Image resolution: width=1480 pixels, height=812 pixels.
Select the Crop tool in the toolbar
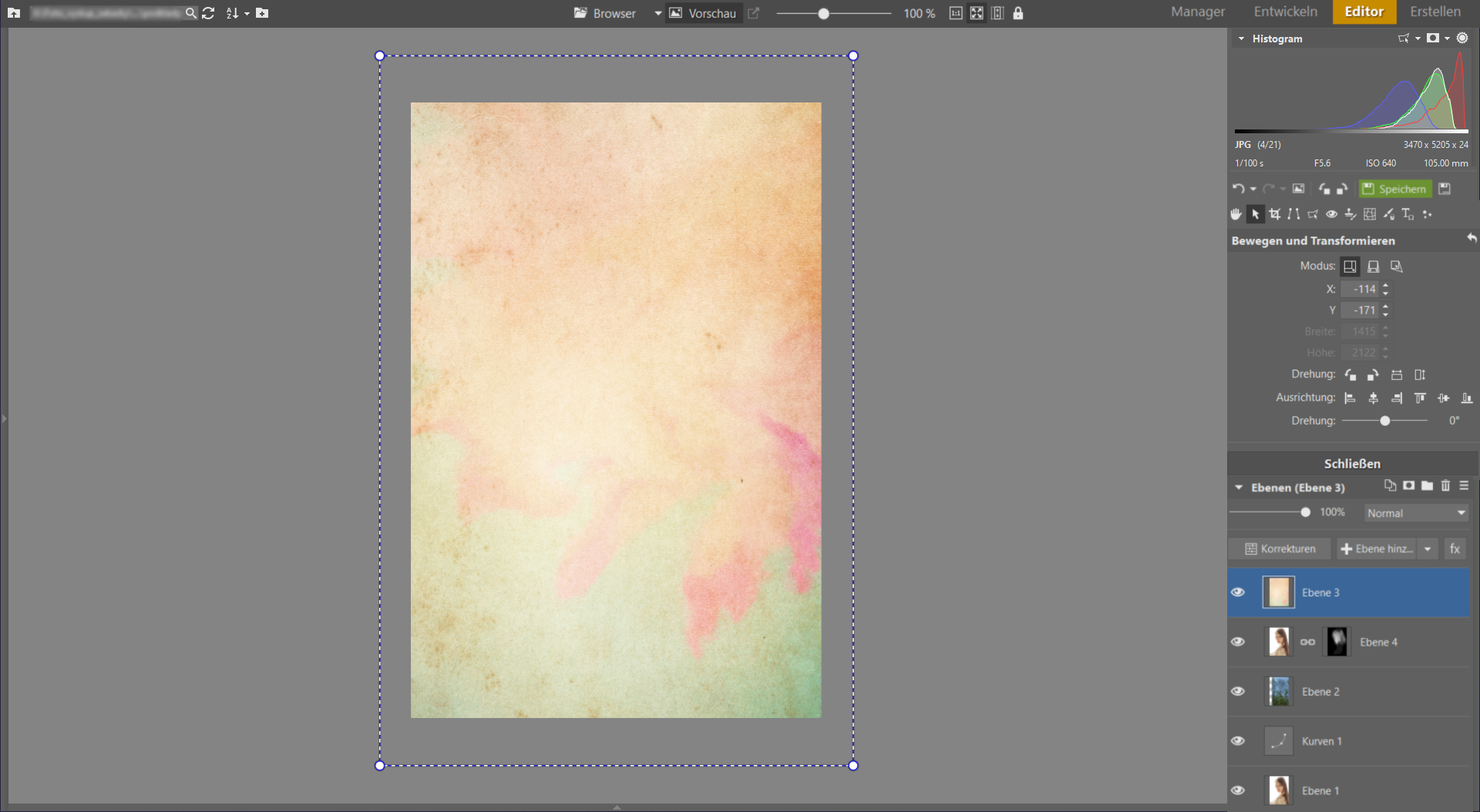[1275, 214]
